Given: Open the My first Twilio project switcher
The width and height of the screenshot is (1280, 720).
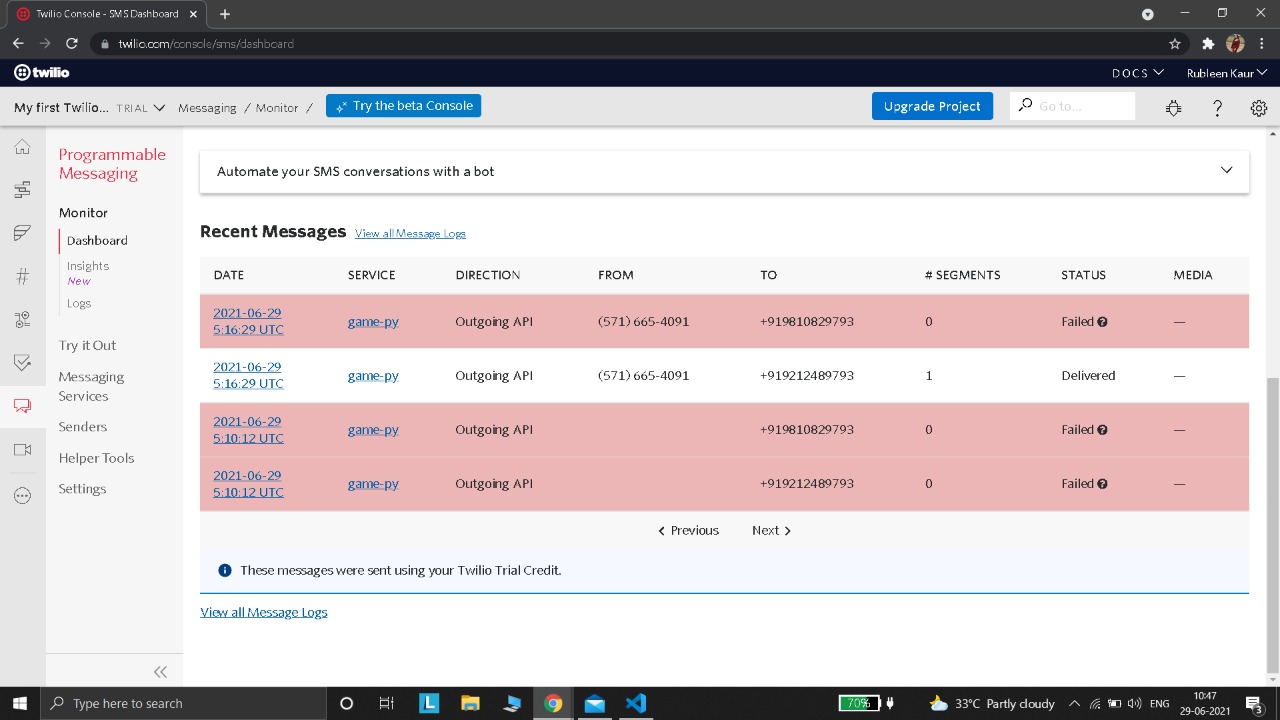Looking at the screenshot, I should (x=90, y=108).
